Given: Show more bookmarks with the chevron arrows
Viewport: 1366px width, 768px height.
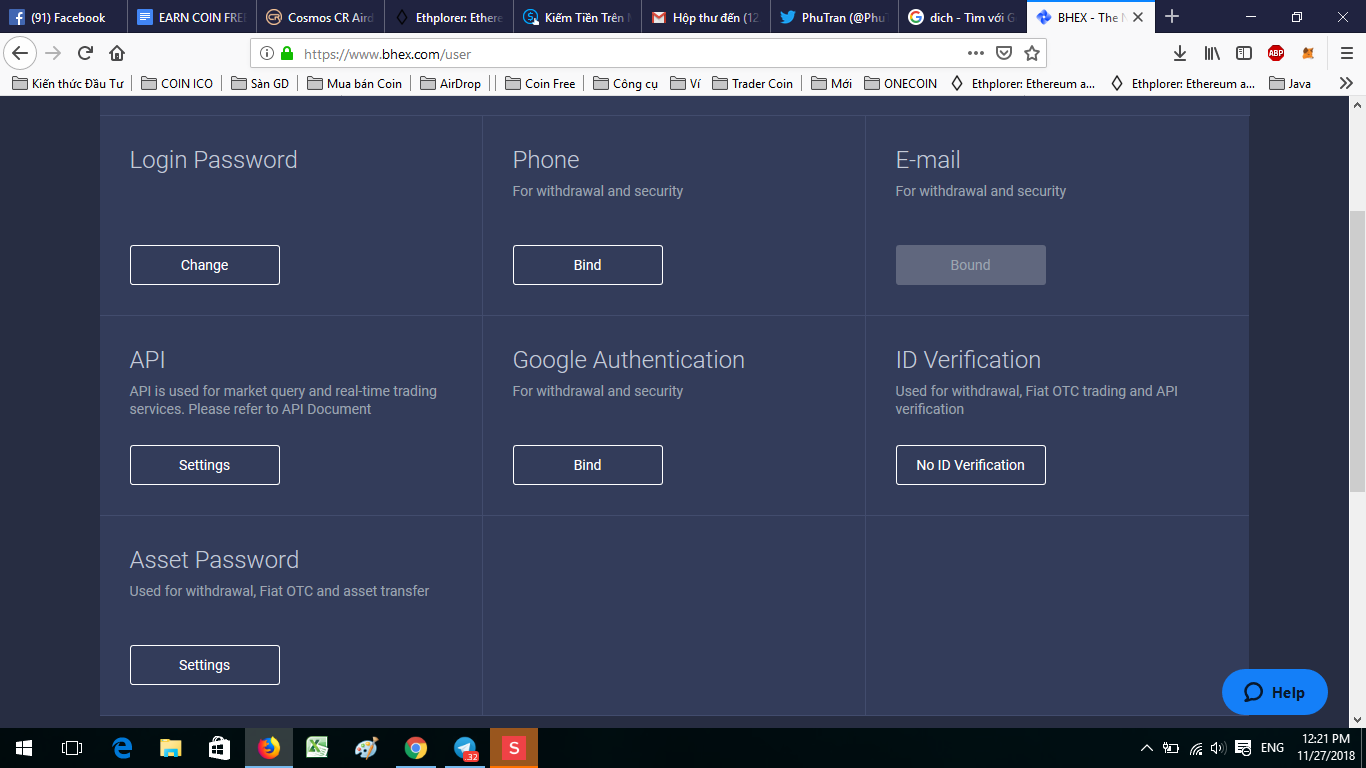Looking at the screenshot, I should pyautogui.click(x=1346, y=84).
